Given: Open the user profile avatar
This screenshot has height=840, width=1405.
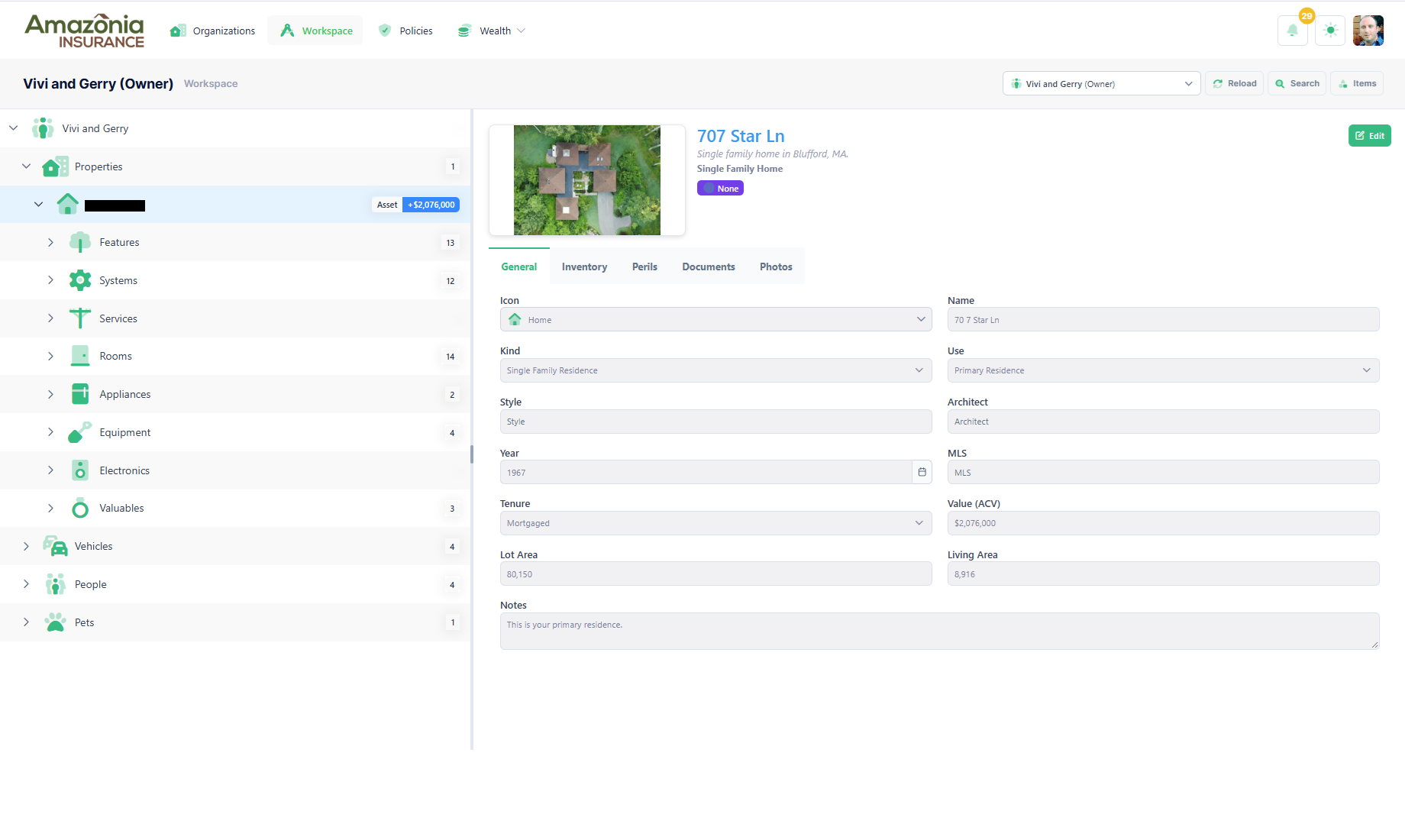Looking at the screenshot, I should tap(1368, 31).
